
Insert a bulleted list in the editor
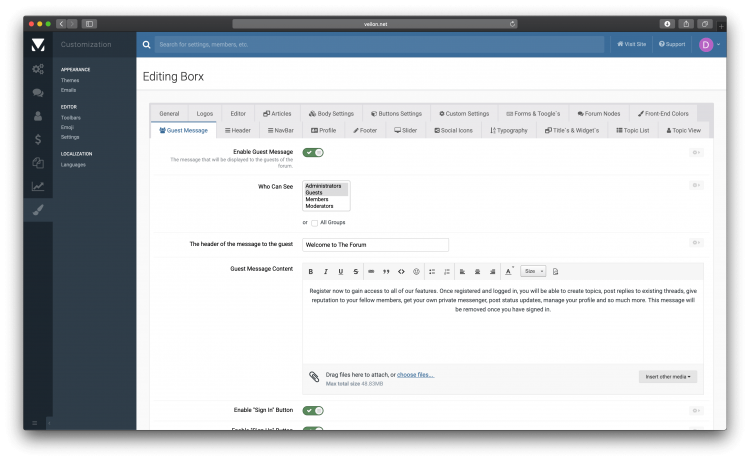click(432, 272)
